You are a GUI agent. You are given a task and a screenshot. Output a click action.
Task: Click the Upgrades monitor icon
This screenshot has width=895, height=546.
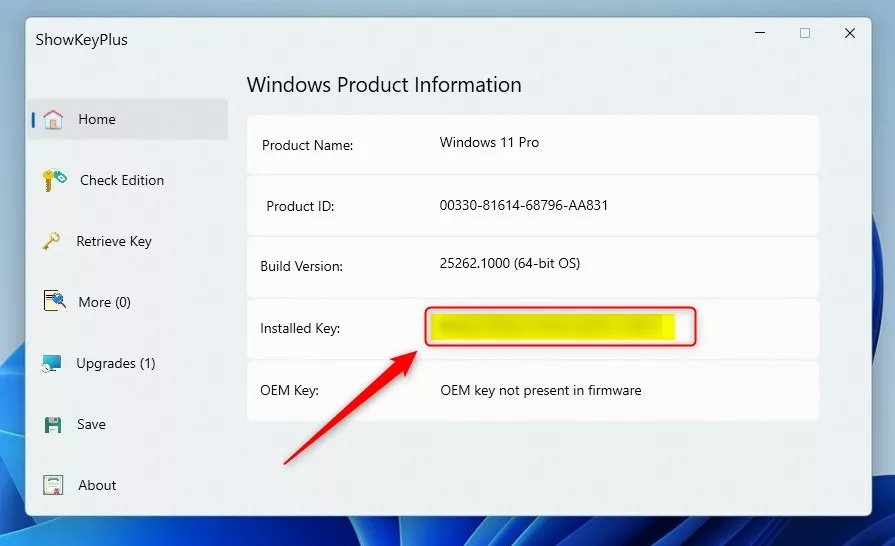51,363
